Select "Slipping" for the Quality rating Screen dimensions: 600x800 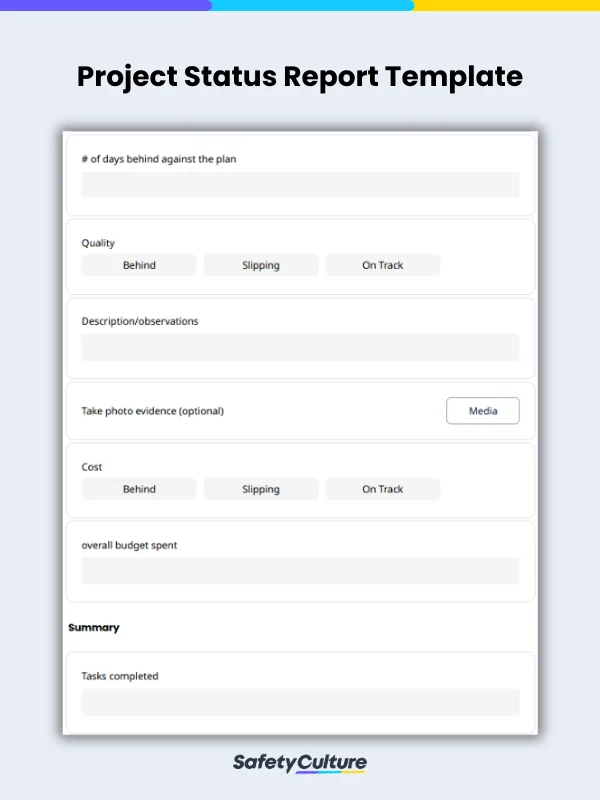click(260, 265)
